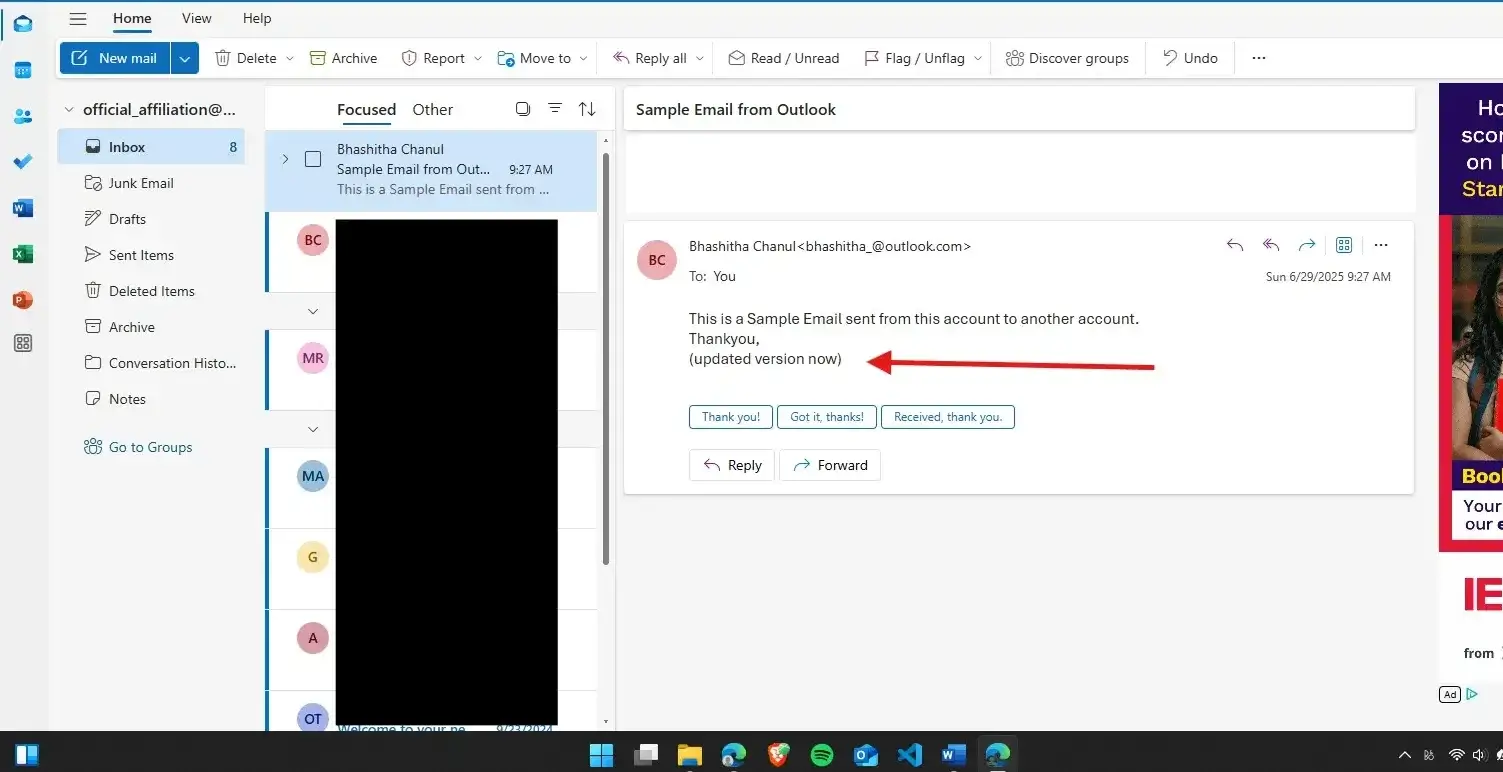Viewport: 1503px width, 772px height.
Task: Click the Windows Start button on taskbar
Action: pyautogui.click(x=601, y=754)
